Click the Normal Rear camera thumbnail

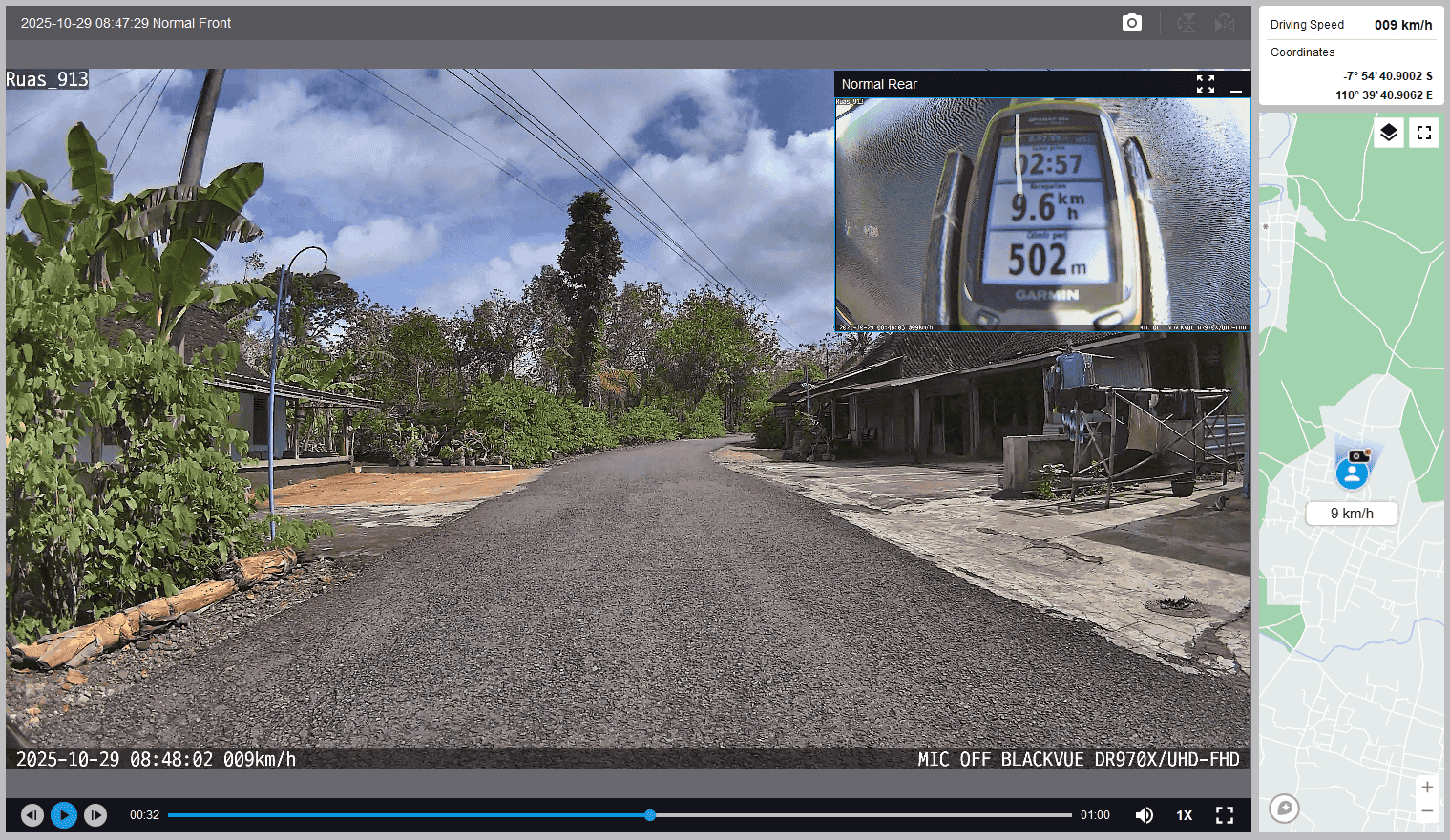point(1042,215)
